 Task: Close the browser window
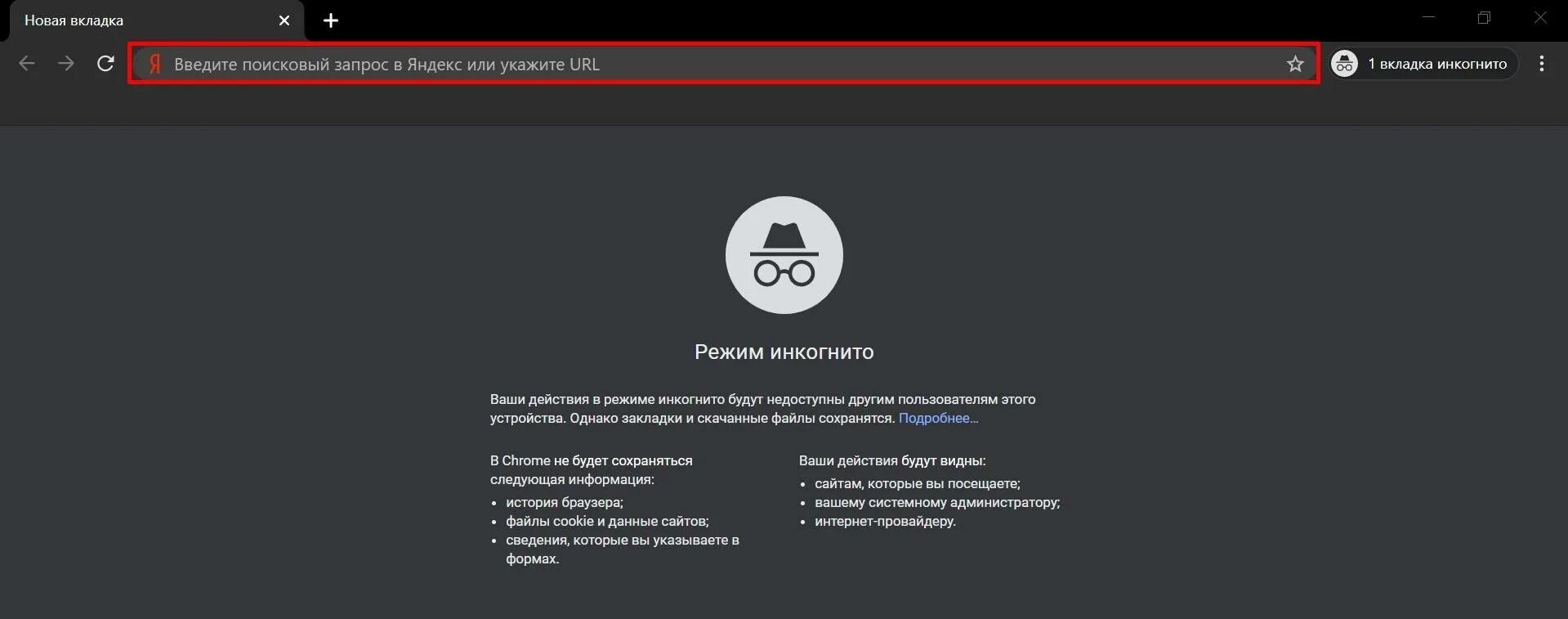tap(1540, 17)
